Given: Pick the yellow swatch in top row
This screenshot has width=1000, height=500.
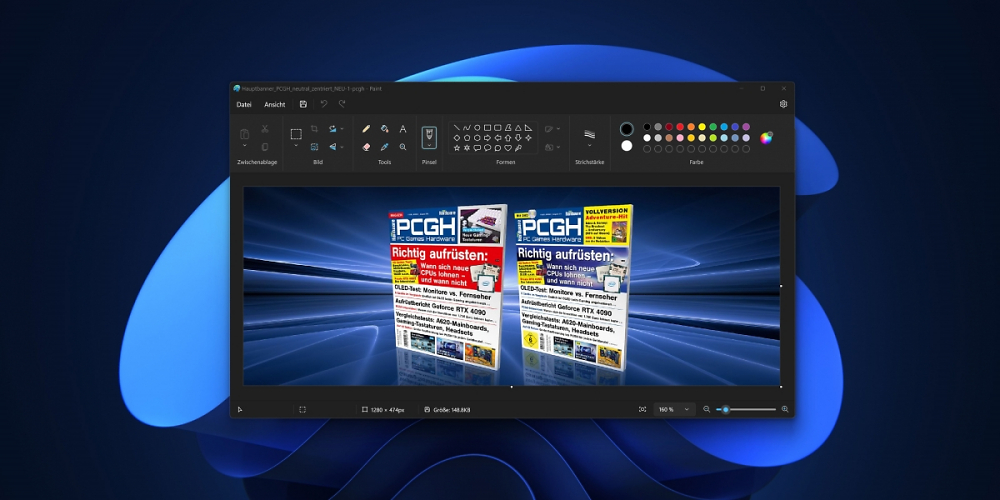Looking at the screenshot, I should tap(702, 127).
